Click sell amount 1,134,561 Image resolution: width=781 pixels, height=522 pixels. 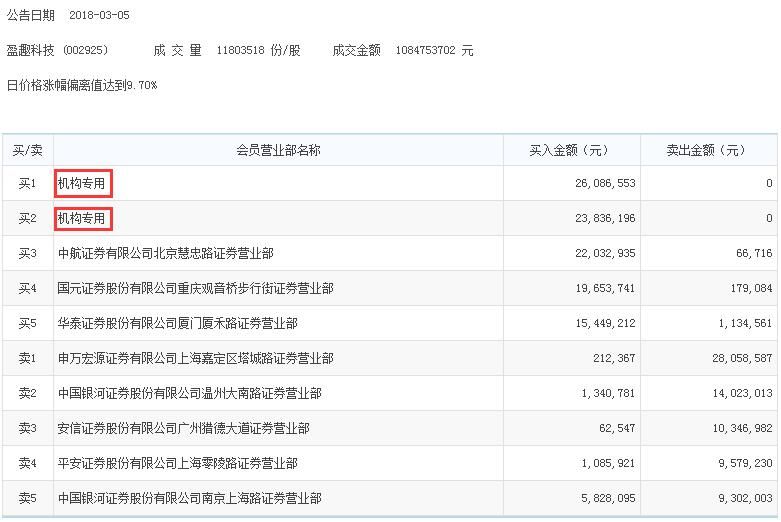745,323
